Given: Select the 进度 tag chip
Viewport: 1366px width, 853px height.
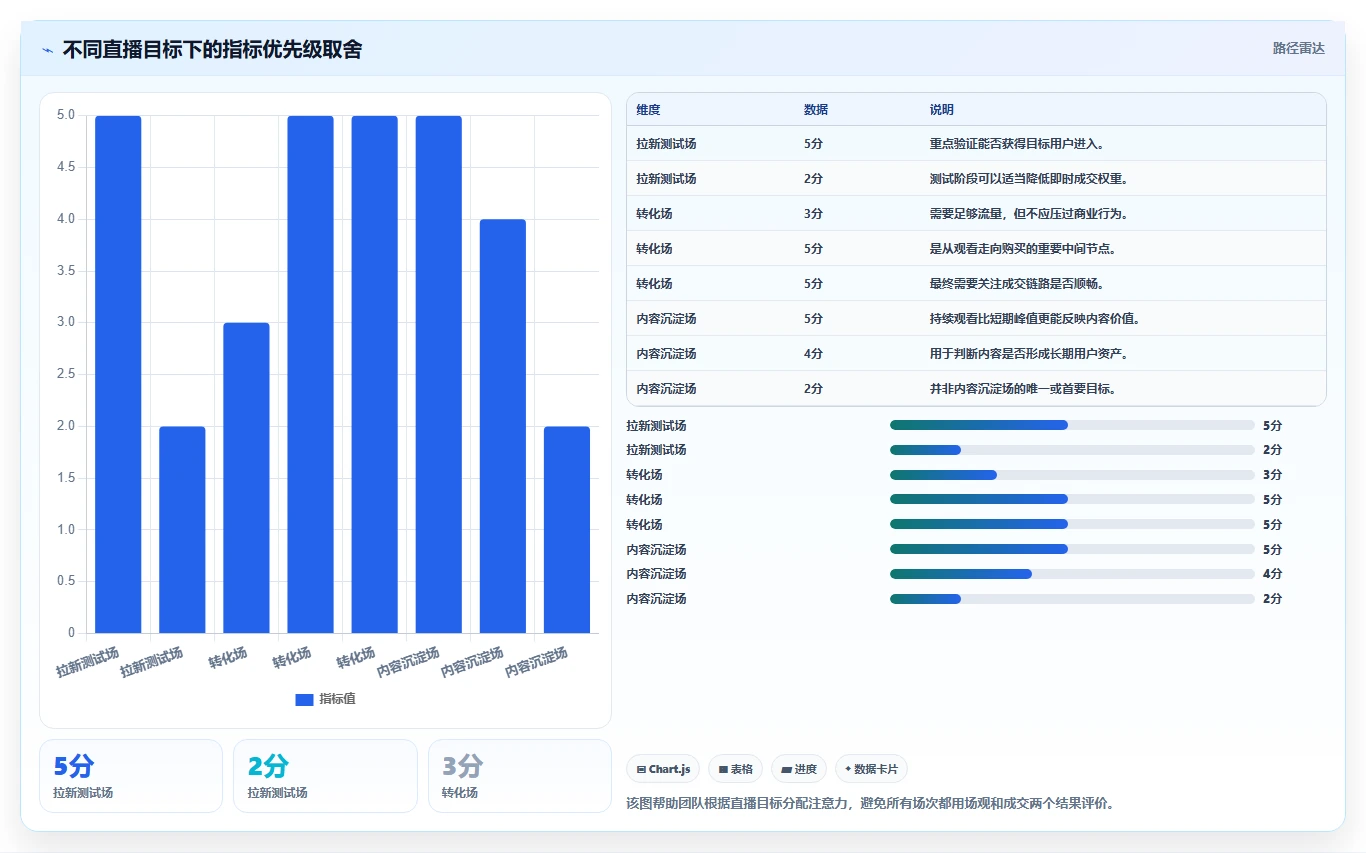Looking at the screenshot, I should pos(799,769).
